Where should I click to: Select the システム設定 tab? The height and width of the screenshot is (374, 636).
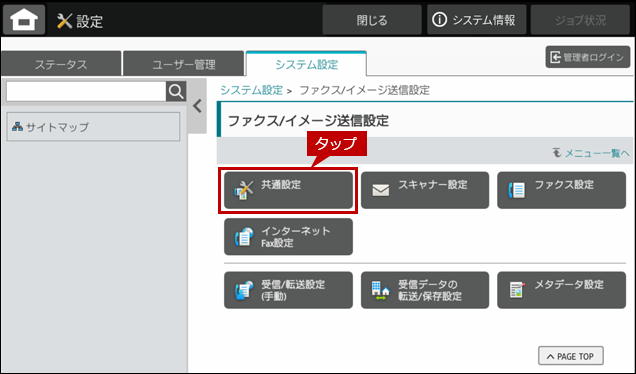tap(306, 64)
